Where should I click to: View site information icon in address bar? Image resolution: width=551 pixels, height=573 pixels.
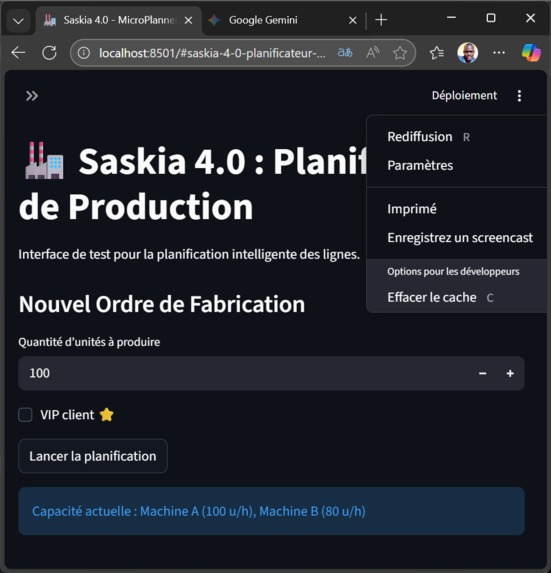(84, 53)
